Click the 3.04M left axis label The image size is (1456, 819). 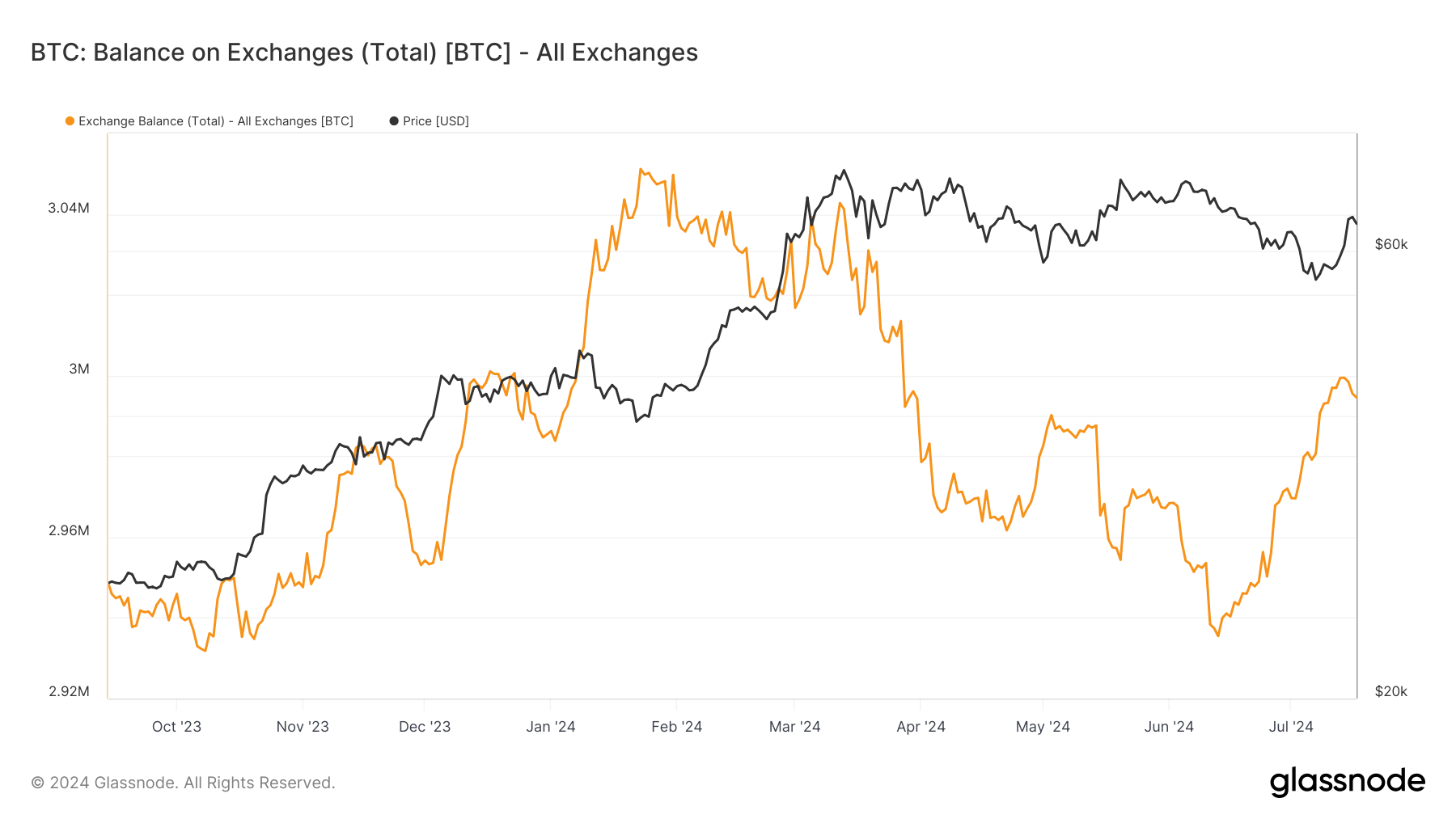coord(69,208)
